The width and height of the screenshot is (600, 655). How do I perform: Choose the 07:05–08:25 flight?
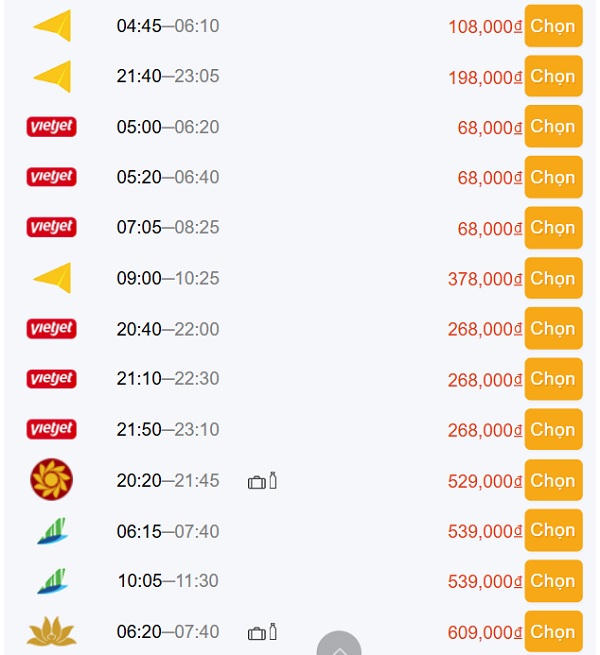tap(553, 228)
